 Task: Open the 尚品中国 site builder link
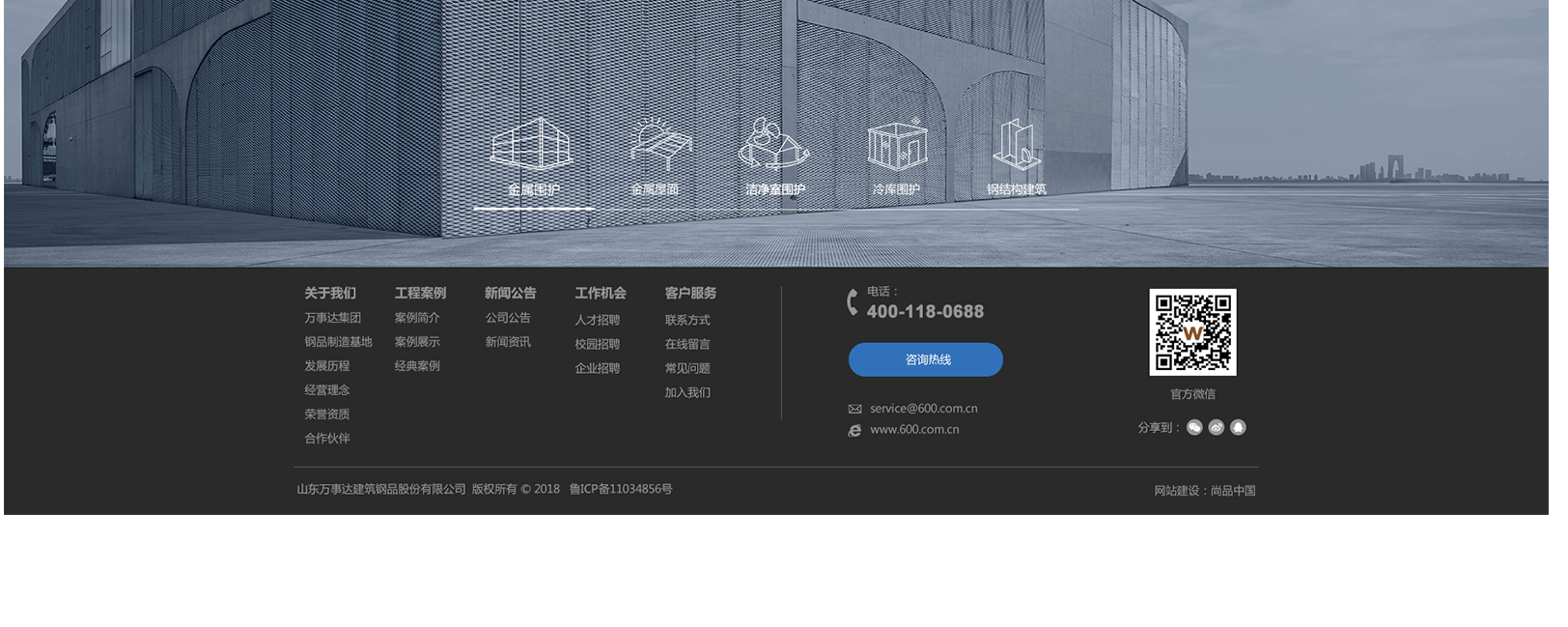(1233, 491)
